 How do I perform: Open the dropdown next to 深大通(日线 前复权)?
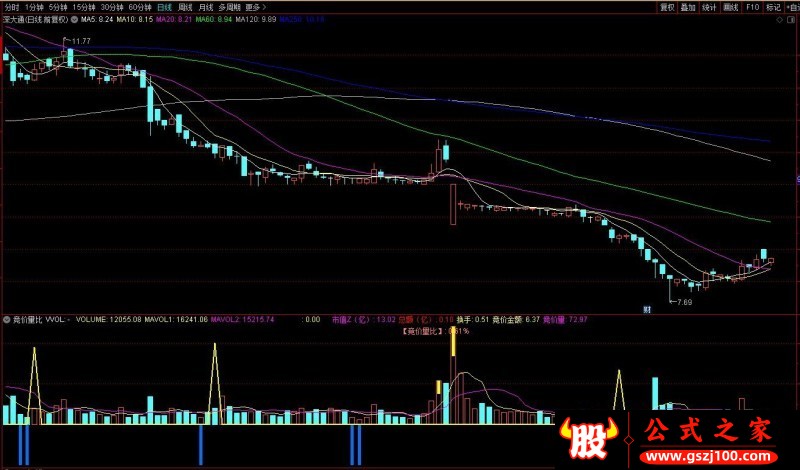74,20
